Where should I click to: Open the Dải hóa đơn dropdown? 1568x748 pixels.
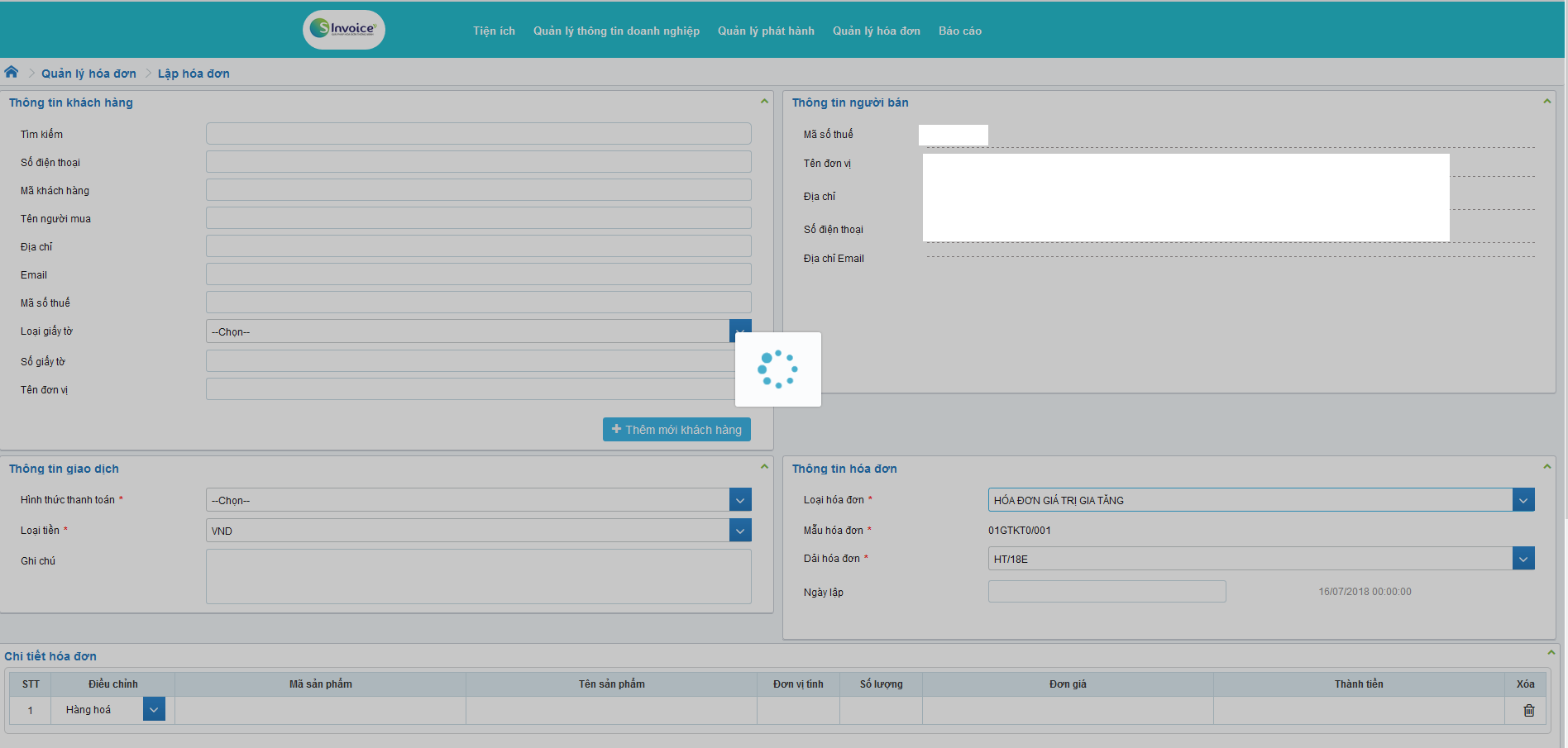click(x=1523, y=559)
